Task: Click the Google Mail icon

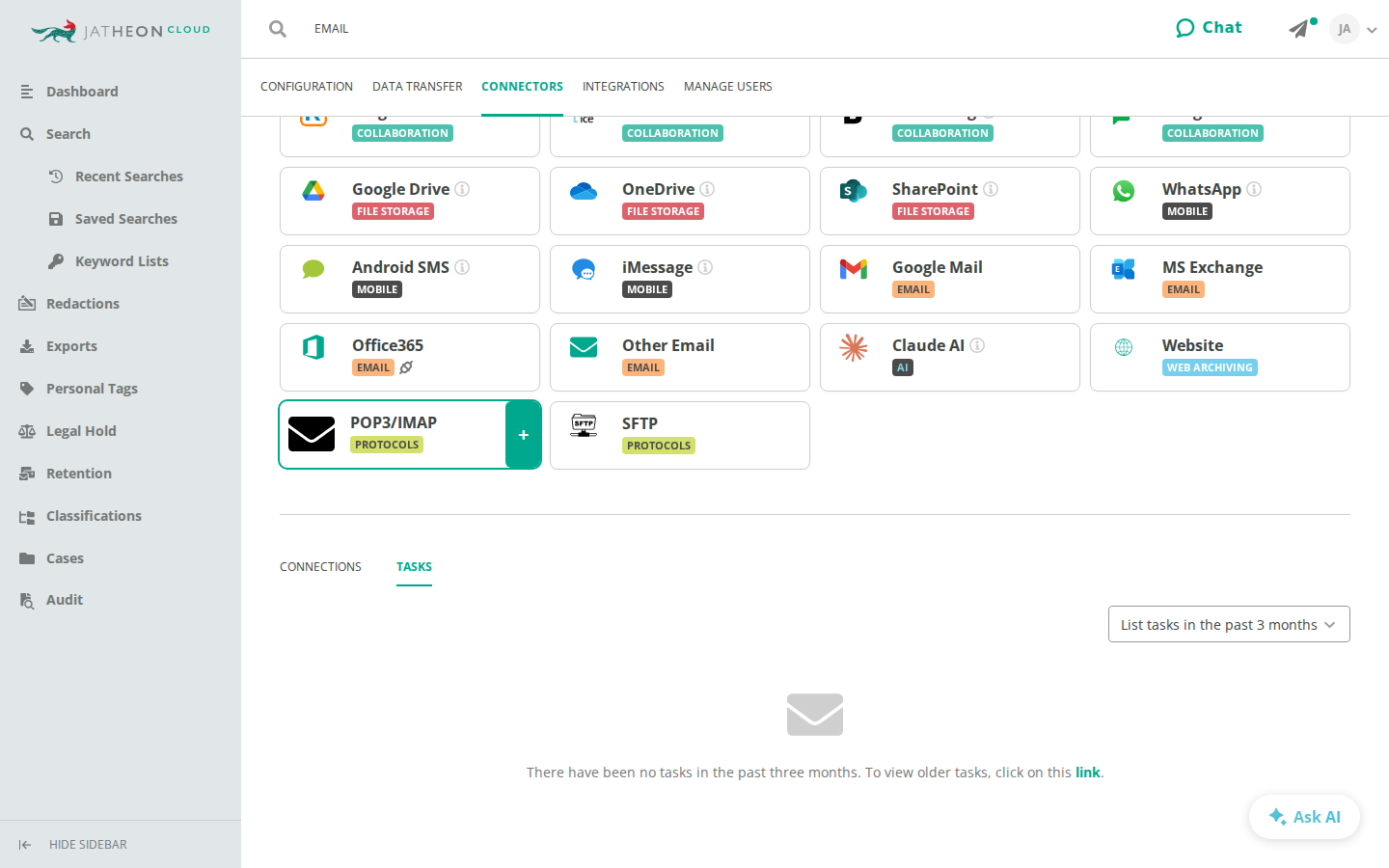Action: pyautogui.click(x=854, y=269)
